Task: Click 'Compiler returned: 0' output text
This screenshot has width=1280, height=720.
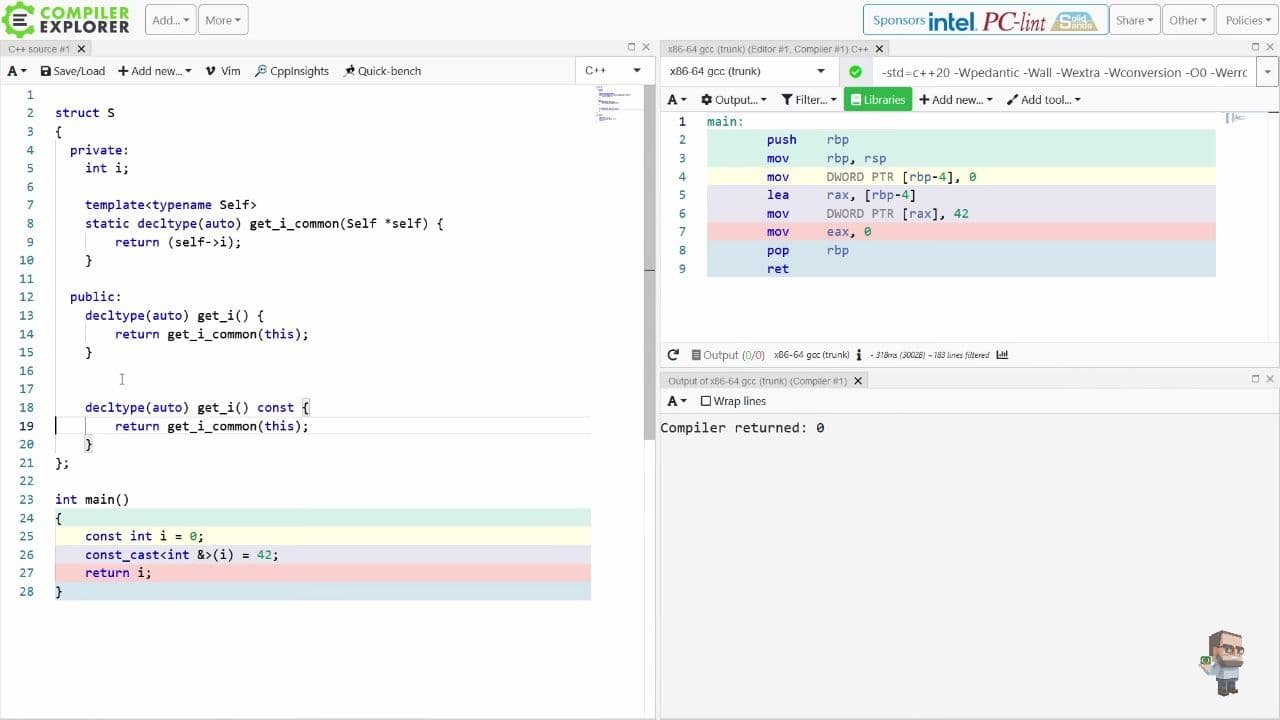Action: click(x=742, y=428)
